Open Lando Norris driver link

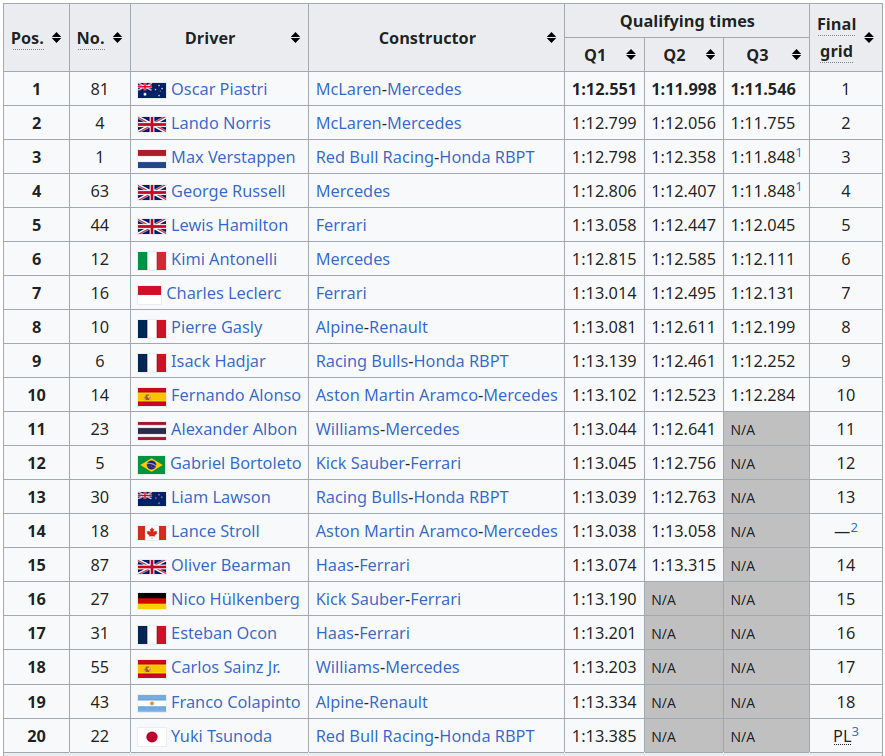pos(221,123)
